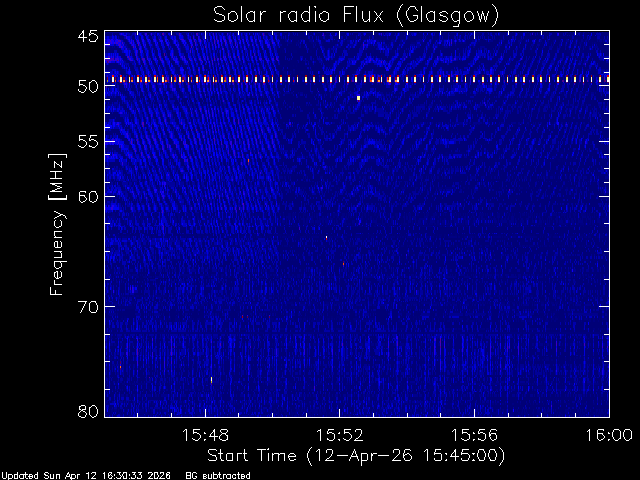Click the 15:52 time tick label
This screenshot has height=480, width=640.
[x=340, y=435]
